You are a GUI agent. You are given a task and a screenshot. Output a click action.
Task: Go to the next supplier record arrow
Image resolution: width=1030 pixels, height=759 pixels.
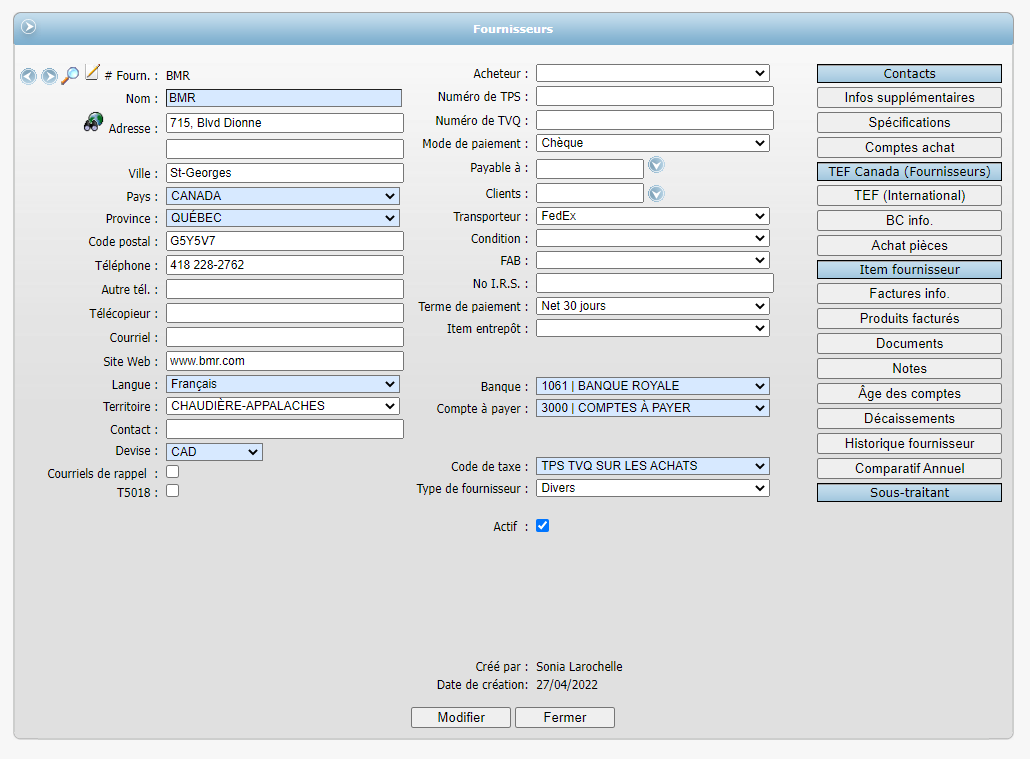click(x=49, y=76)
